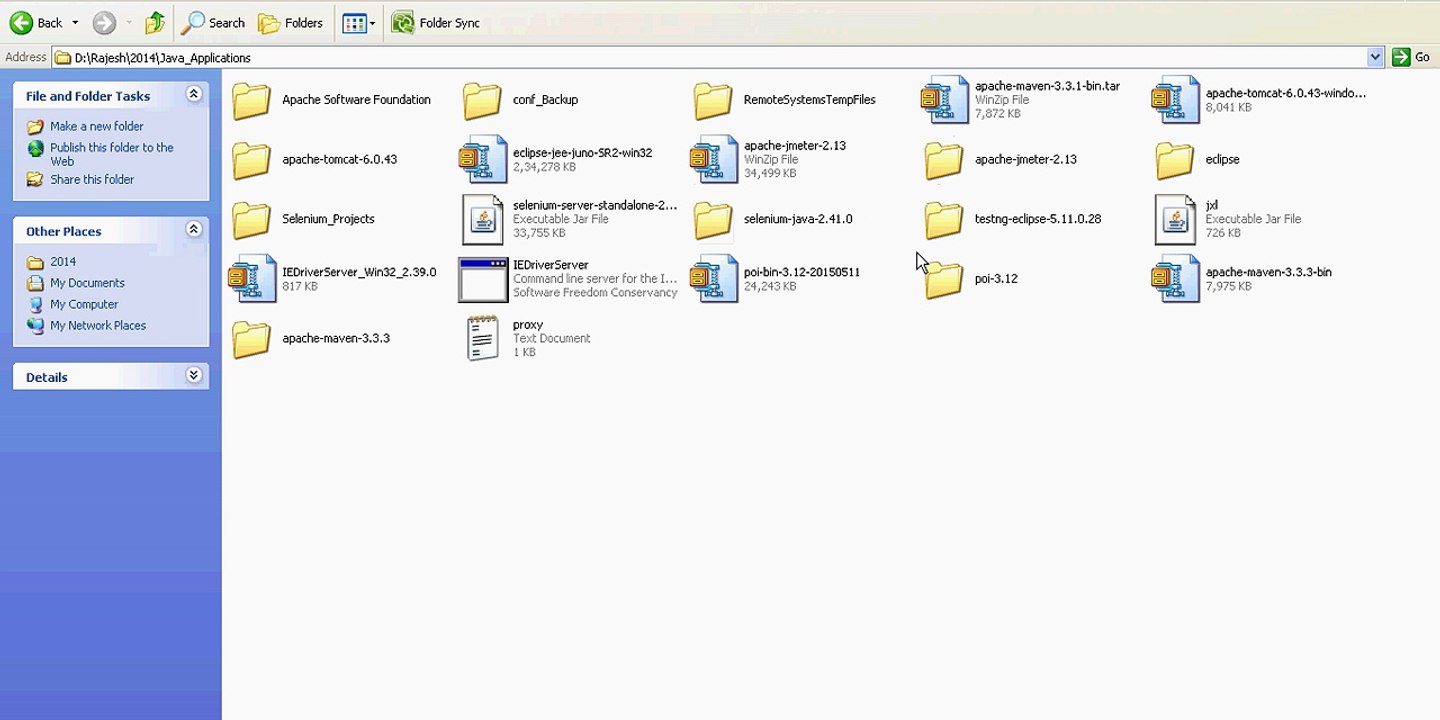
Task: Click the 'conf_Backup' folder name
Action: 545,100
